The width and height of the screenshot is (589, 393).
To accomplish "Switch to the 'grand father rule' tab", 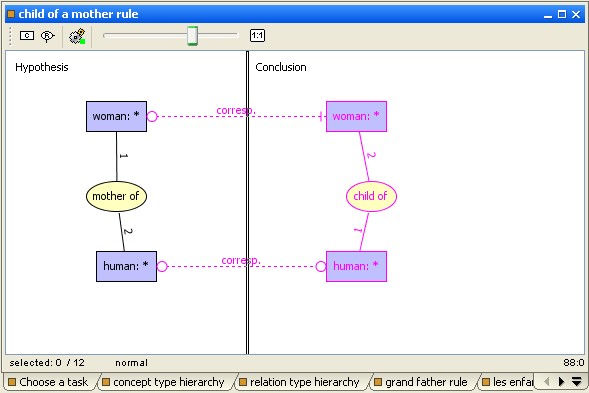I will click(x=421, y=382).
